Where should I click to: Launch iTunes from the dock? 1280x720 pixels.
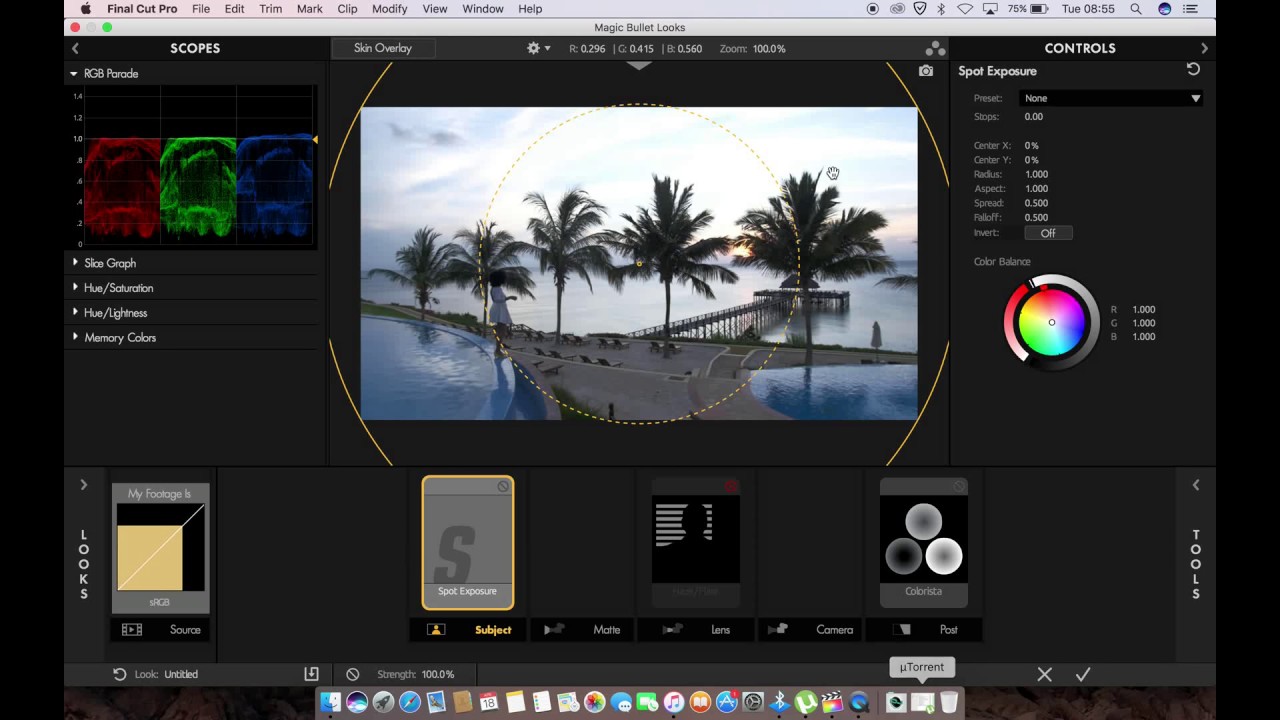674,702
